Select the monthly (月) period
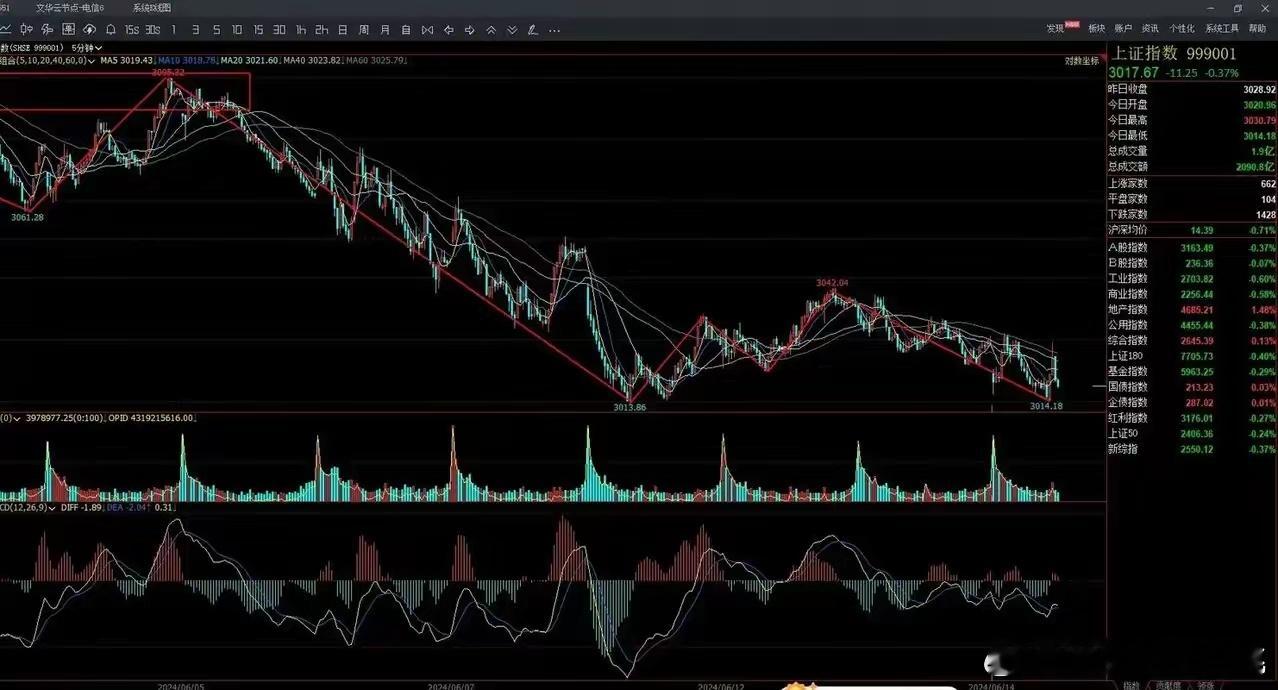Screen dimensions: 1278x690 (x=384, y=30)
